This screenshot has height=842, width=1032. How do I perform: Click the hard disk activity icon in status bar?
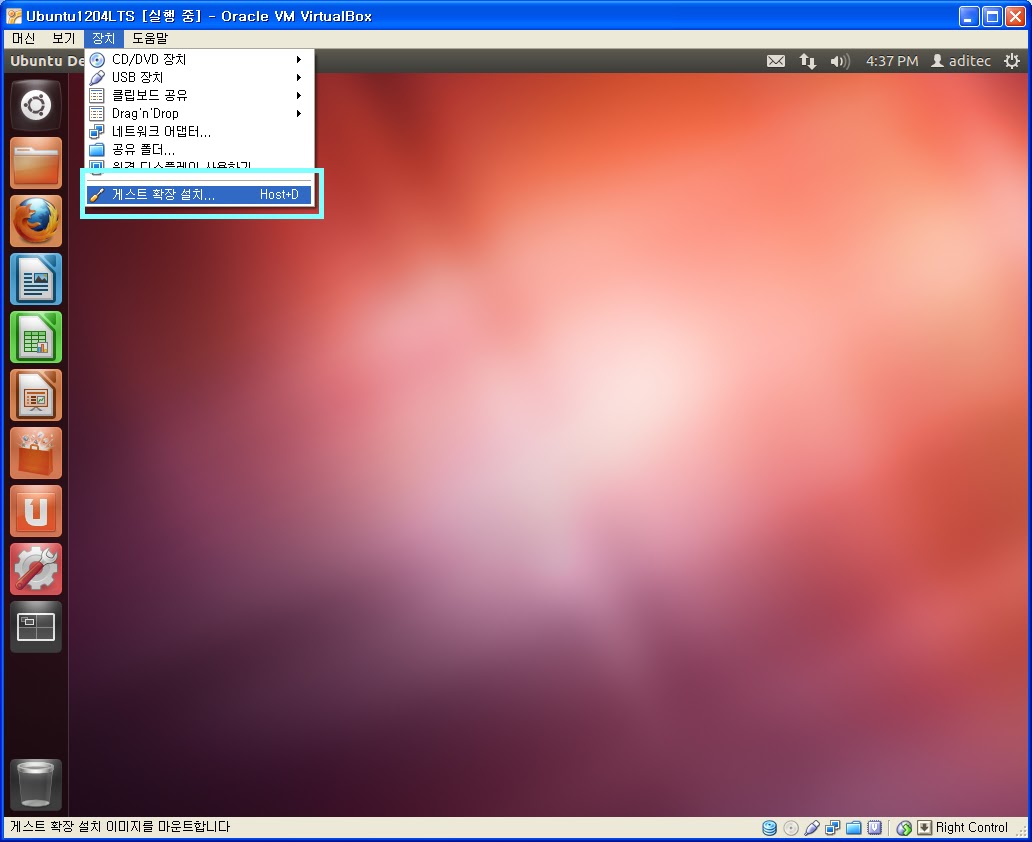[768, 827]
